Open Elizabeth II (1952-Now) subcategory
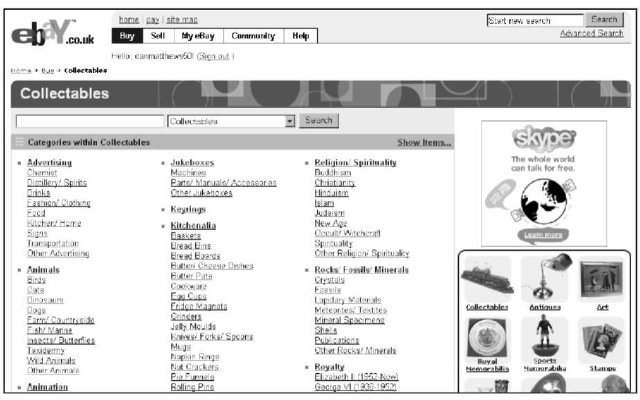The width and height of the screenshot is (640, 400). [x=356, y=377]
